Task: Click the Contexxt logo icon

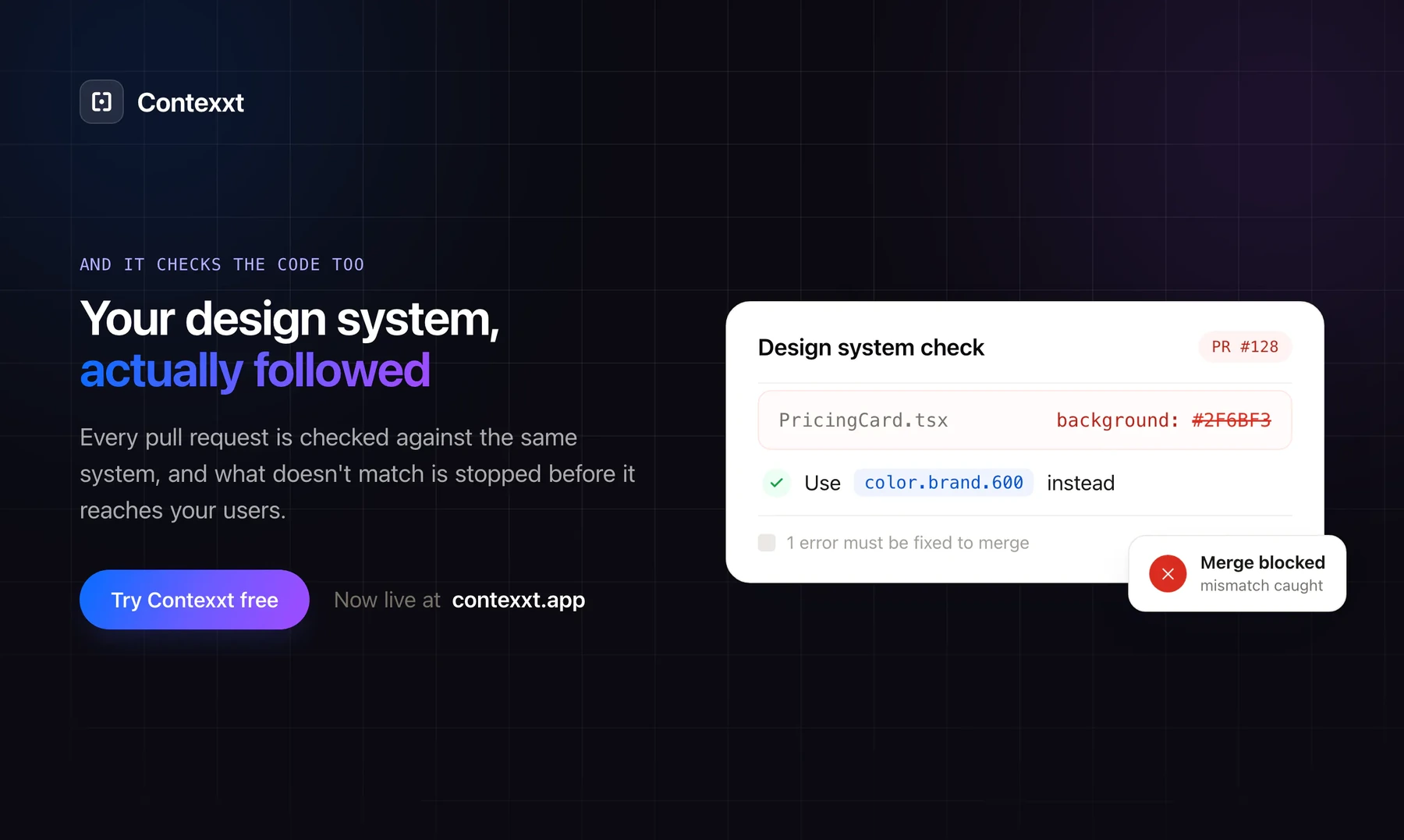Action: pos(101,101)
